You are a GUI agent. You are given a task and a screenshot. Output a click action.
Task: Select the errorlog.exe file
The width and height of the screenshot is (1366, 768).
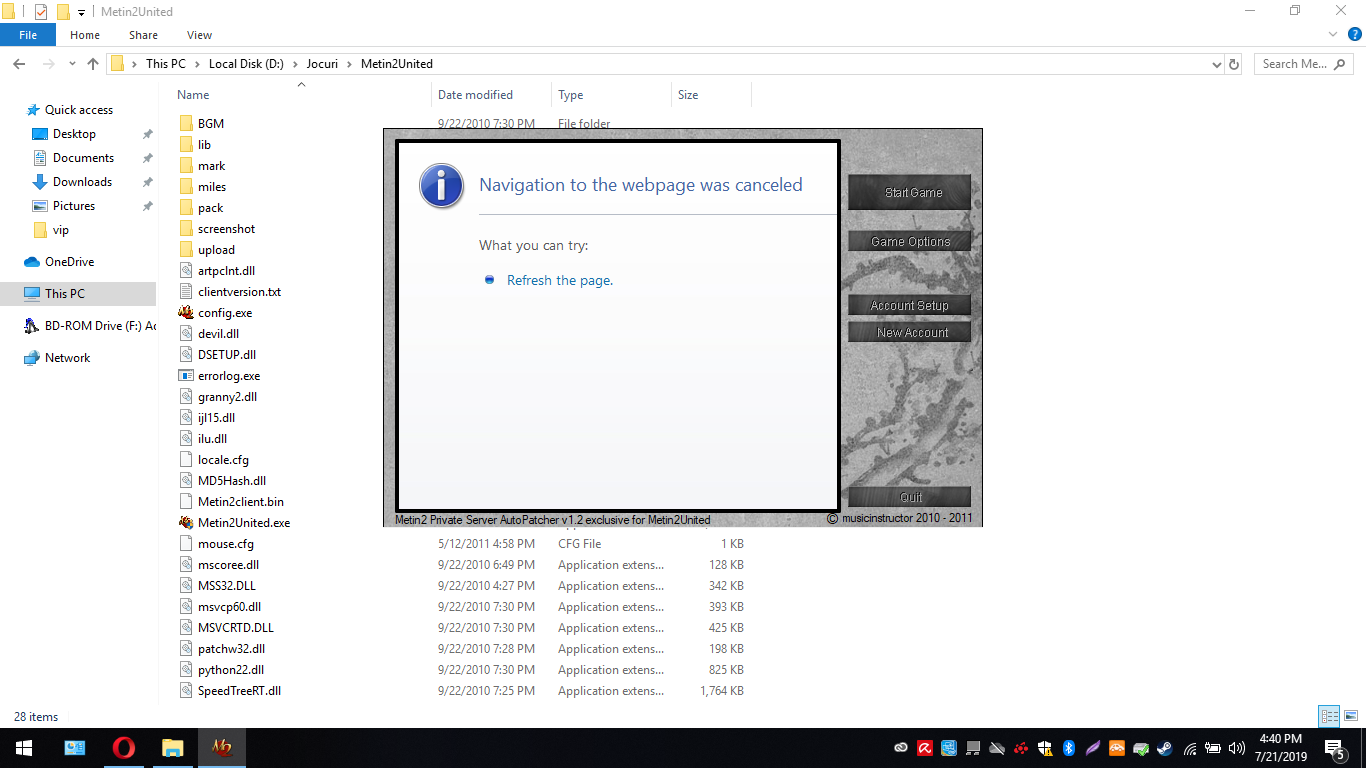click(229, 376)
